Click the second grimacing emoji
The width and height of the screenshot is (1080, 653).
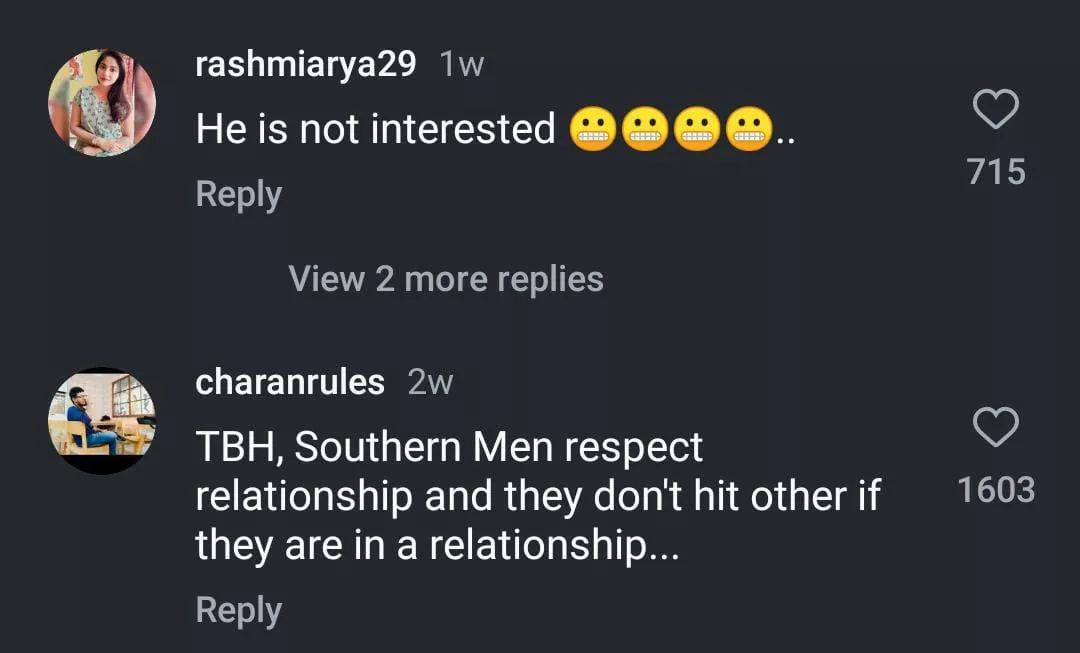click(x=645, y=130)
